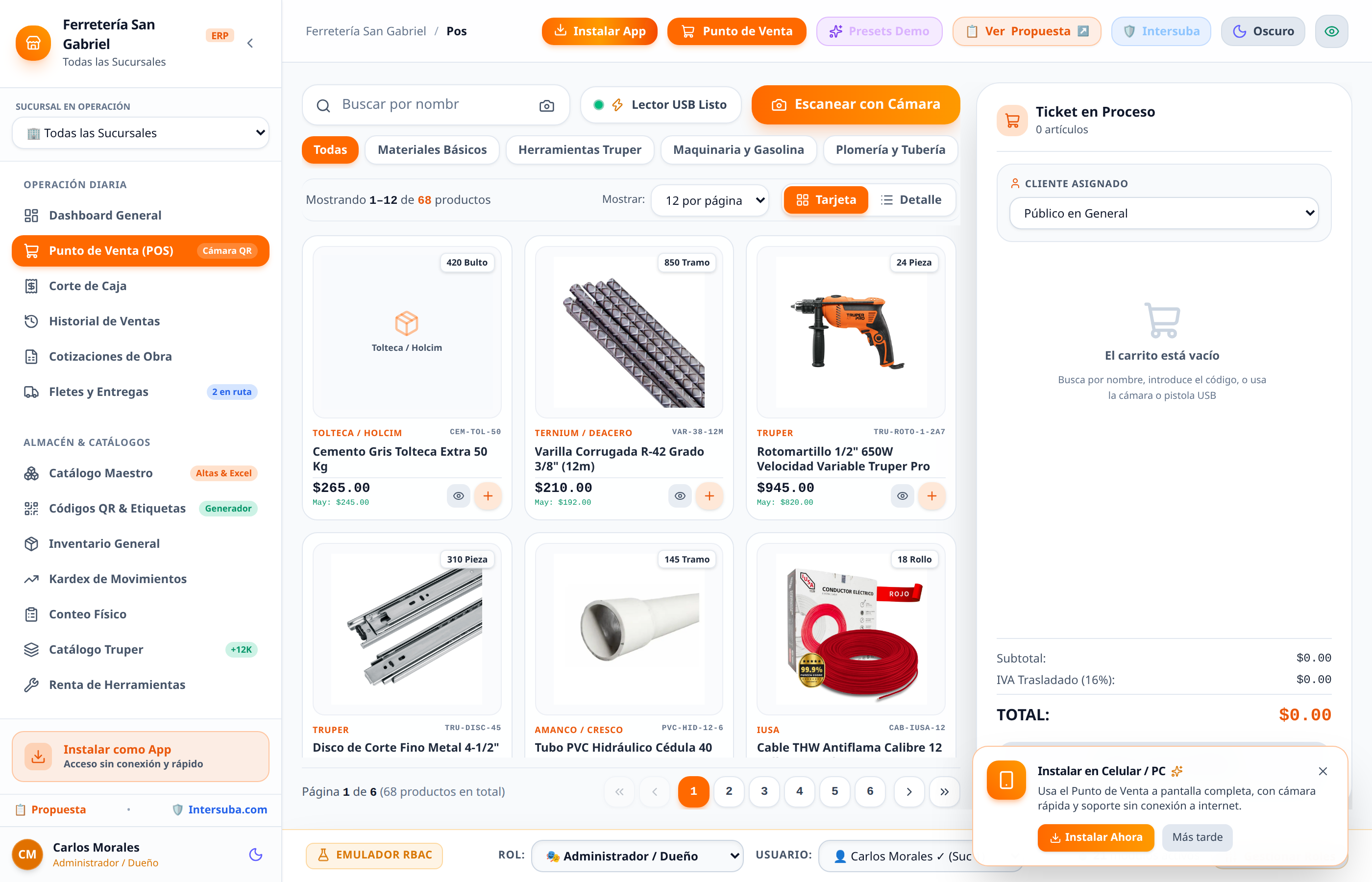Open Catálogo Truper in sidebar

tap(140, 649)
